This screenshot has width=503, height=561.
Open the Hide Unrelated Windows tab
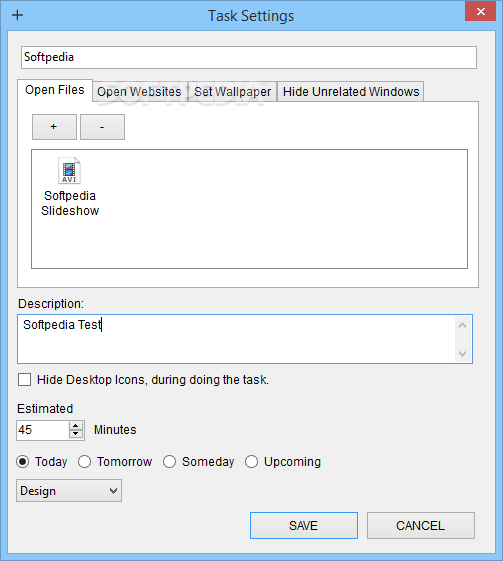point(351,92)
